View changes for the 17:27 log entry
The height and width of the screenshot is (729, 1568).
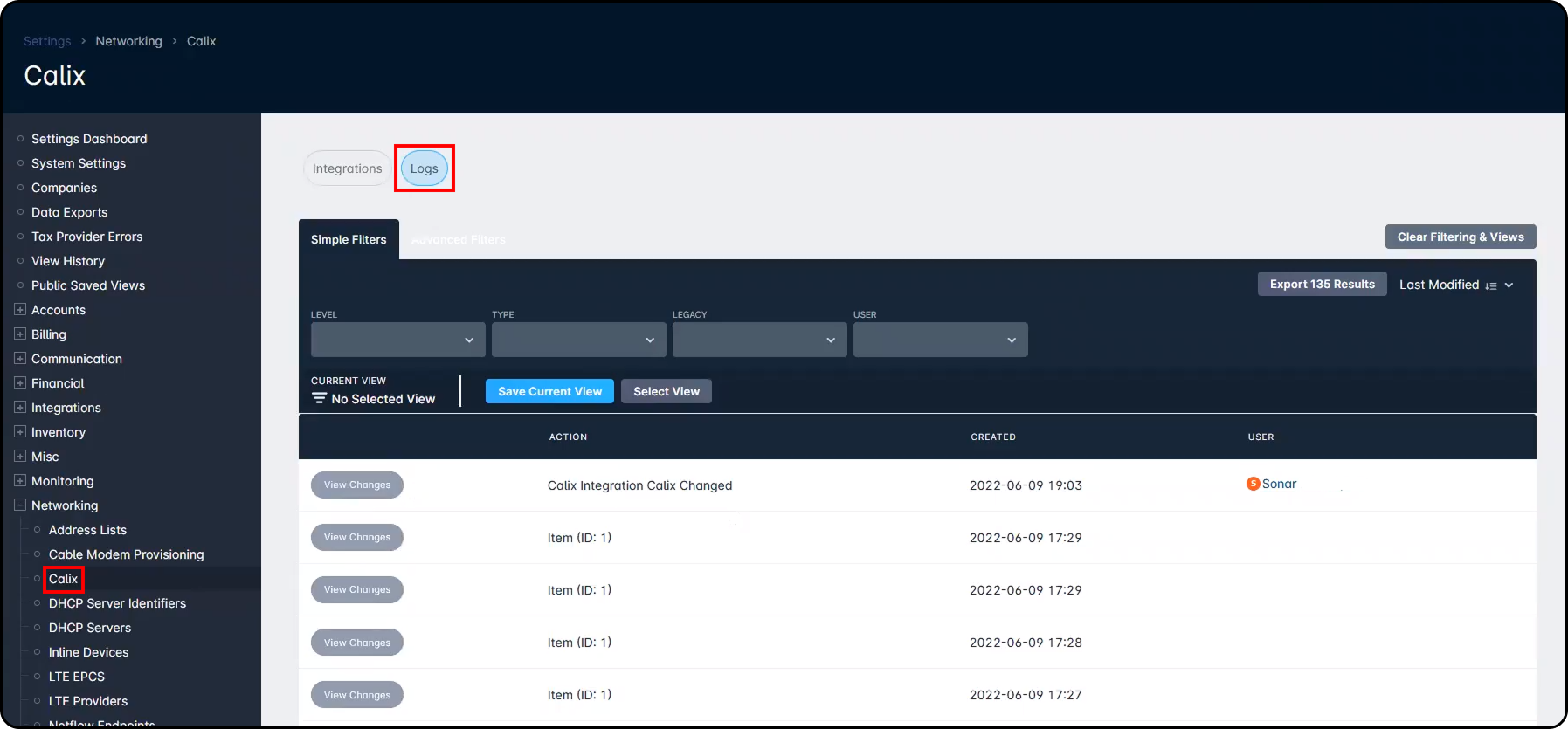[x=357, y=695]
